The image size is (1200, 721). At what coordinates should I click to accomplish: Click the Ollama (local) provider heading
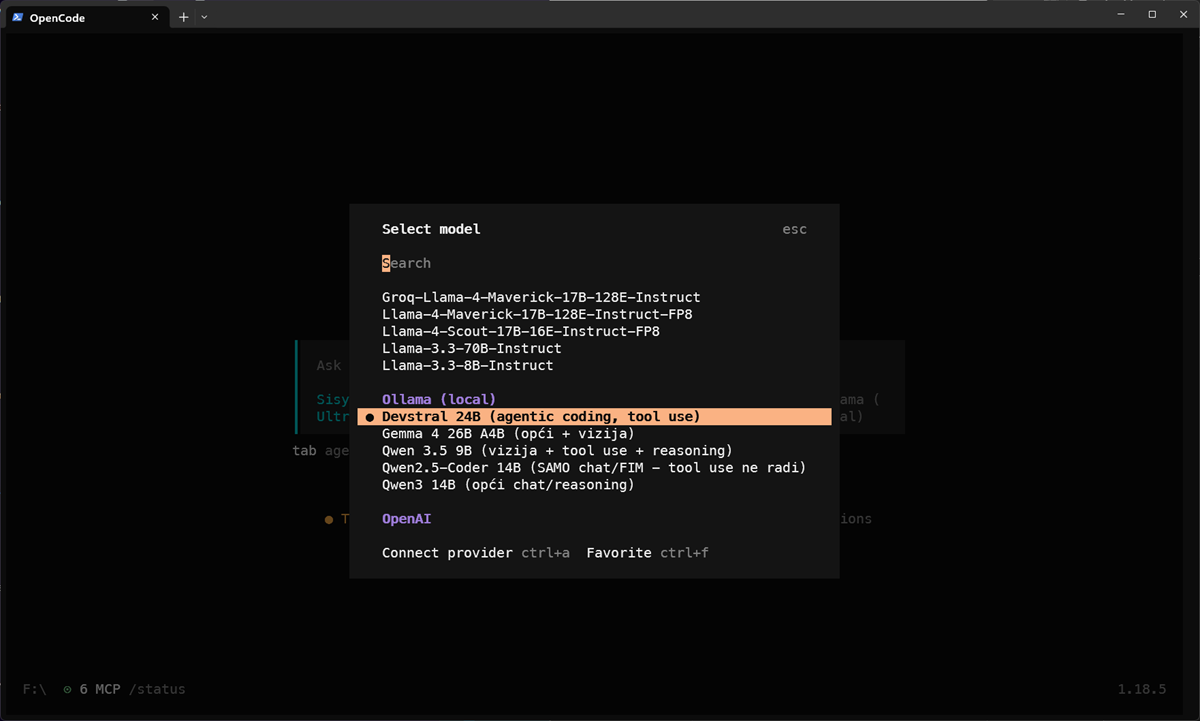pyautogui.click(x=439, y=399)
